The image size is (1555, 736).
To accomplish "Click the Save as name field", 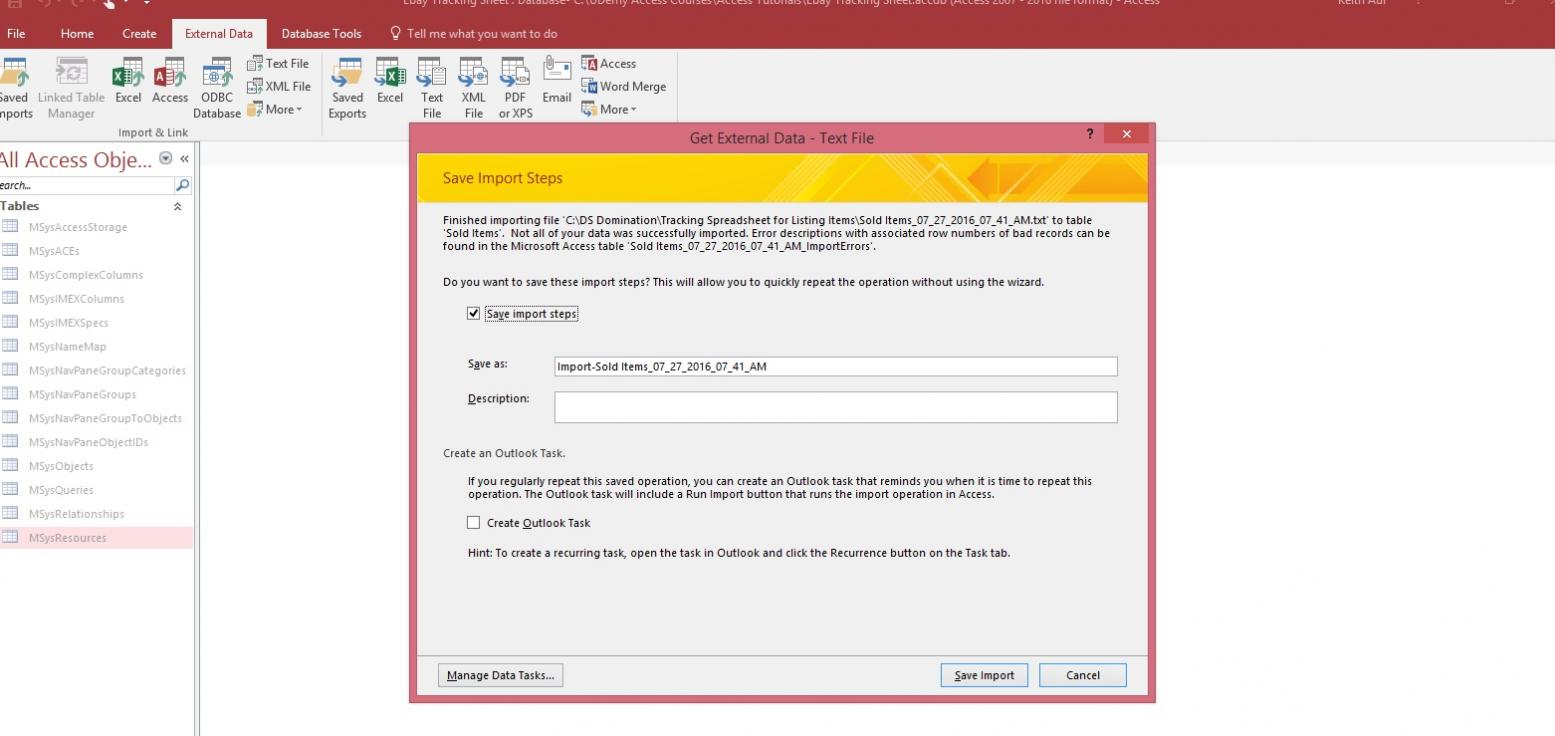I will [836, 366].
